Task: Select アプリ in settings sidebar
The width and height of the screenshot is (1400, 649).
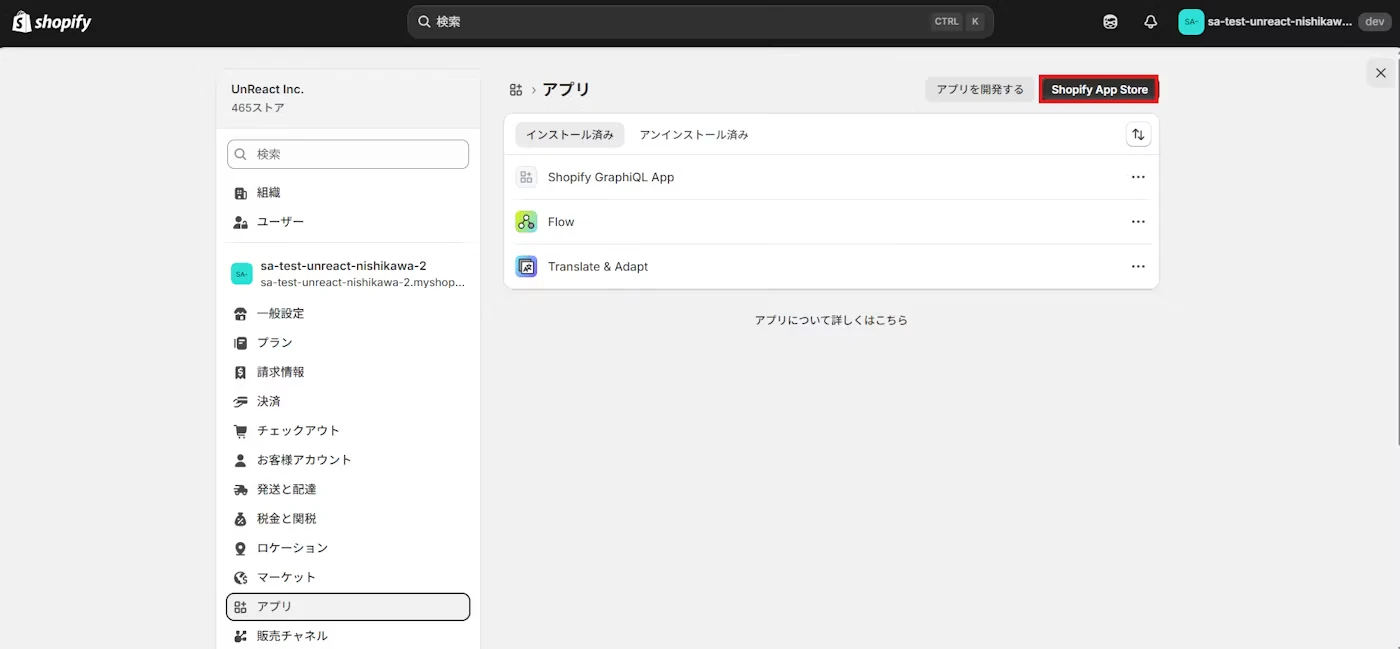Action: pyautogui.click(x=348, y=607)
